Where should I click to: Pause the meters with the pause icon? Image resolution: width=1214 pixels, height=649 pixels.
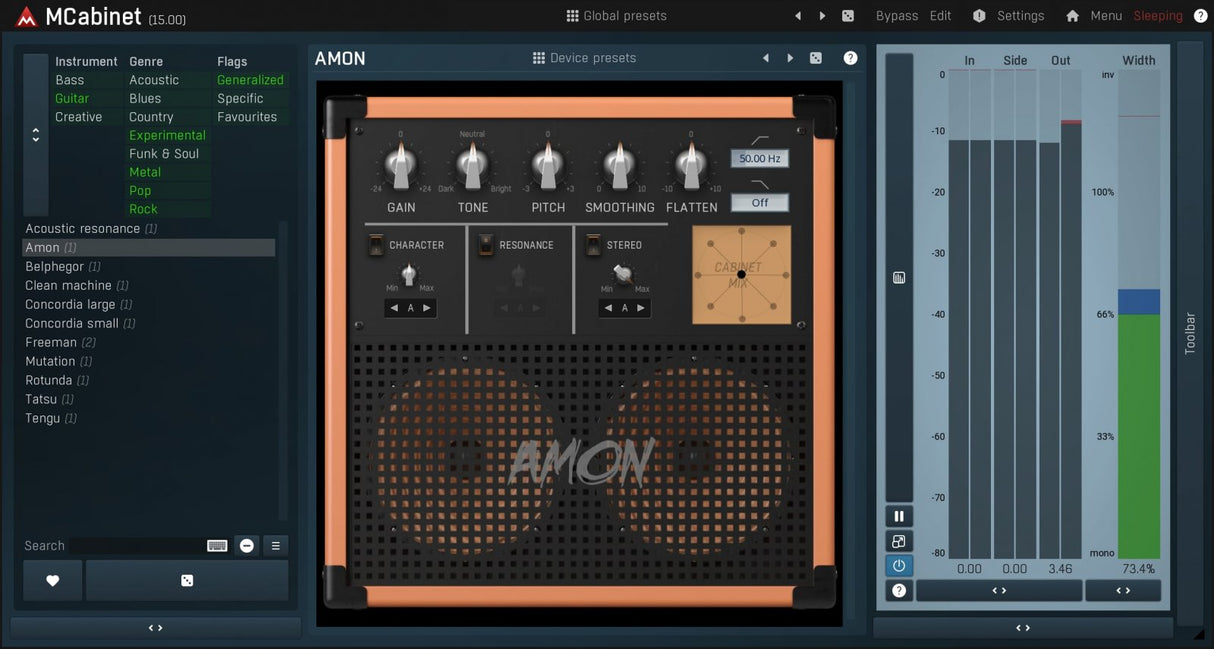pos(898,516)
